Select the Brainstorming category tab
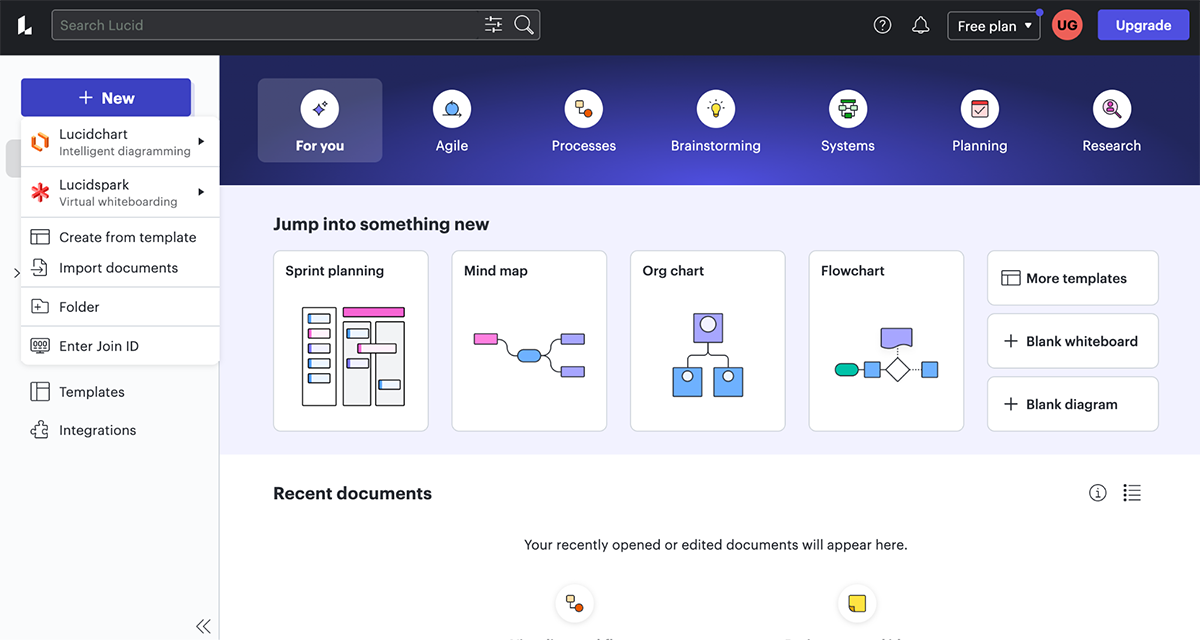The height and width of the screenshot is (640, 1200). tap(715, 121)
